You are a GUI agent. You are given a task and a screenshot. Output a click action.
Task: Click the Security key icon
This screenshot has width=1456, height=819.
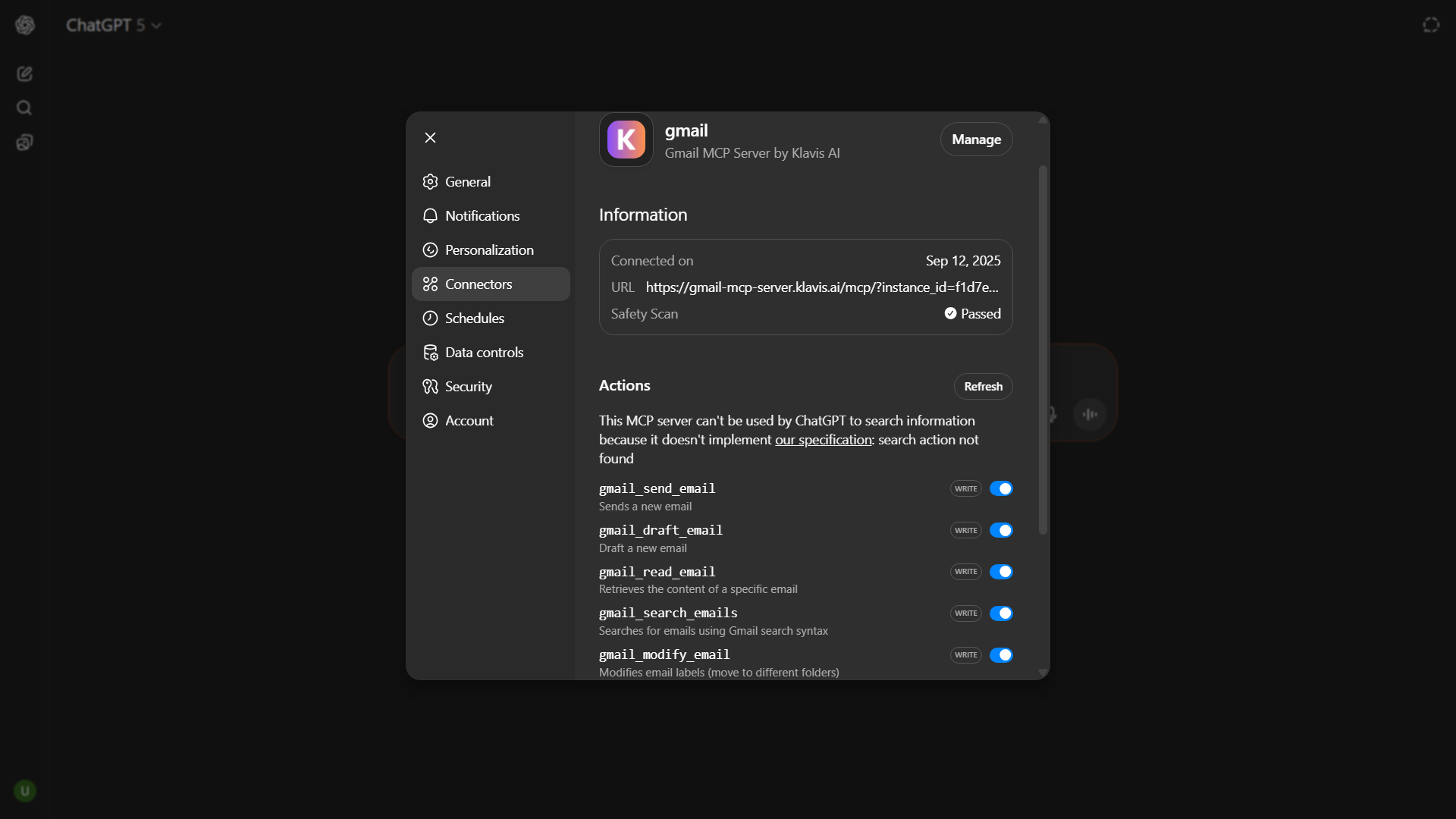point(430,387)
